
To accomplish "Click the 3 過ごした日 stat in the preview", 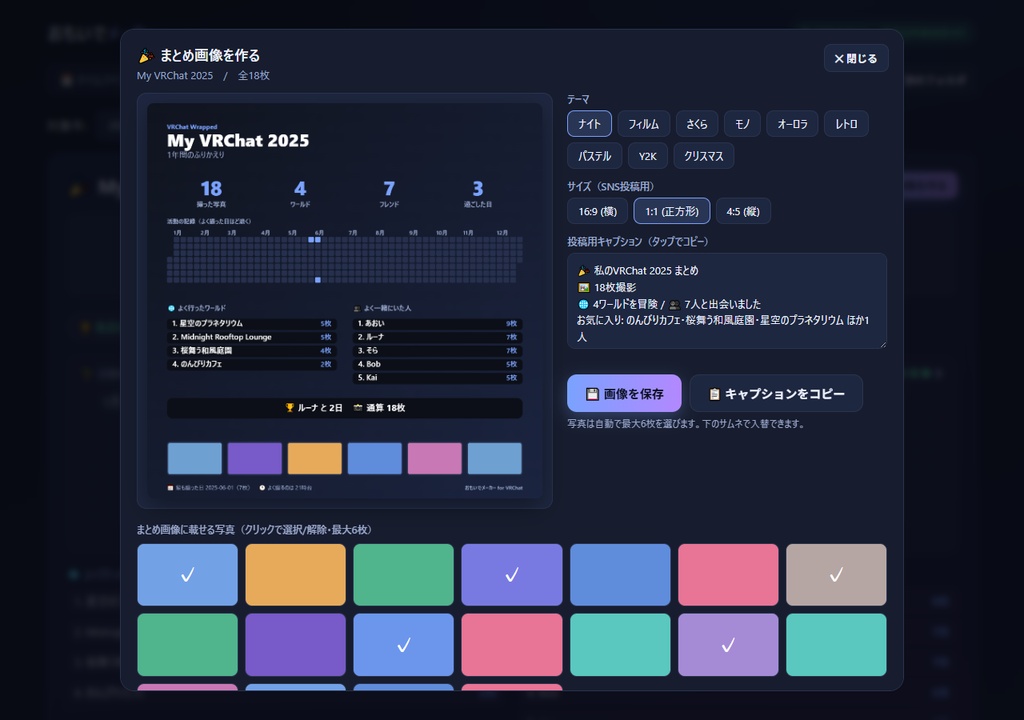I will point(477,193).
